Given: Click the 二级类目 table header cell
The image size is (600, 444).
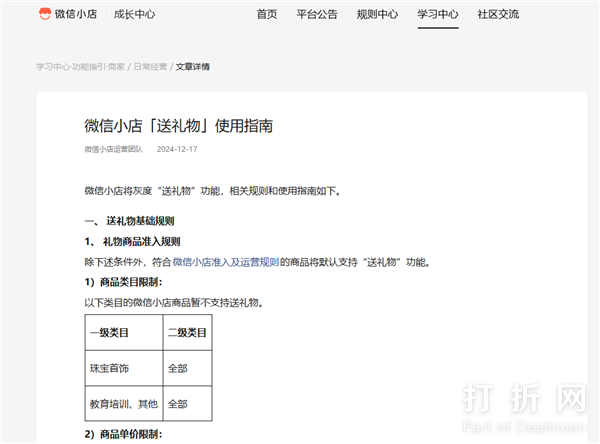Looking at the screenshot, I should (x=187, y=332).
